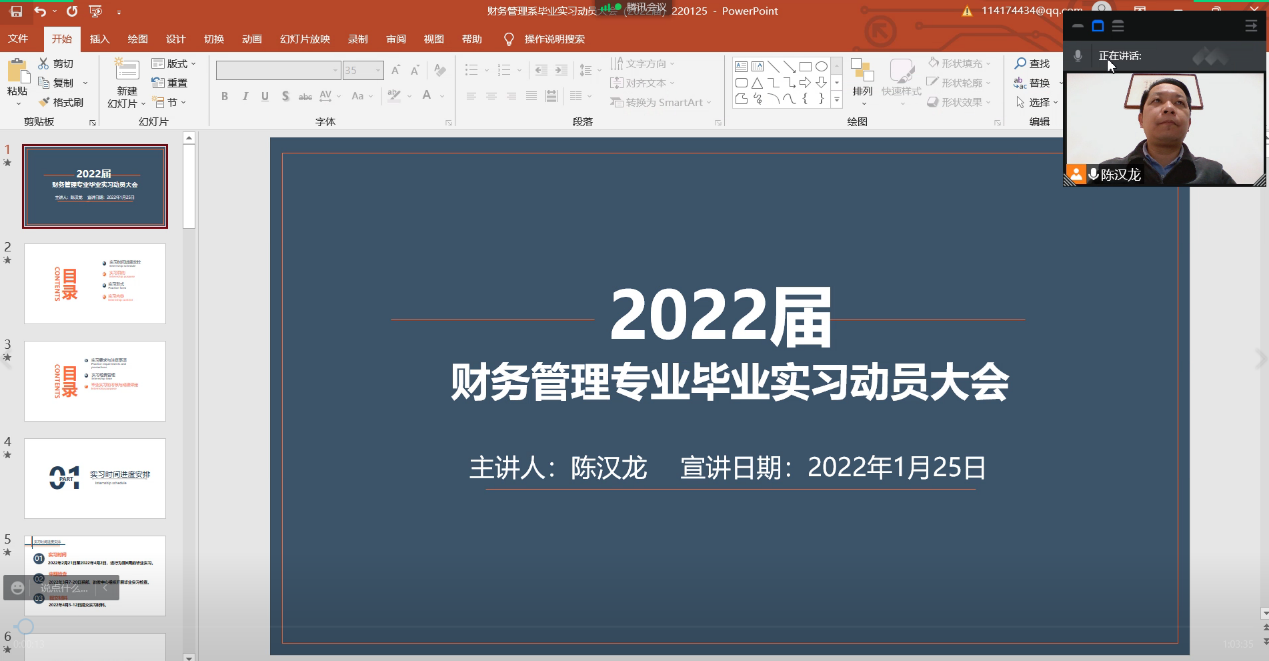This screenshot has height=661, width=1269.
Task: Choose the triangle shape in gallery
Action: [x=757, y=83]
